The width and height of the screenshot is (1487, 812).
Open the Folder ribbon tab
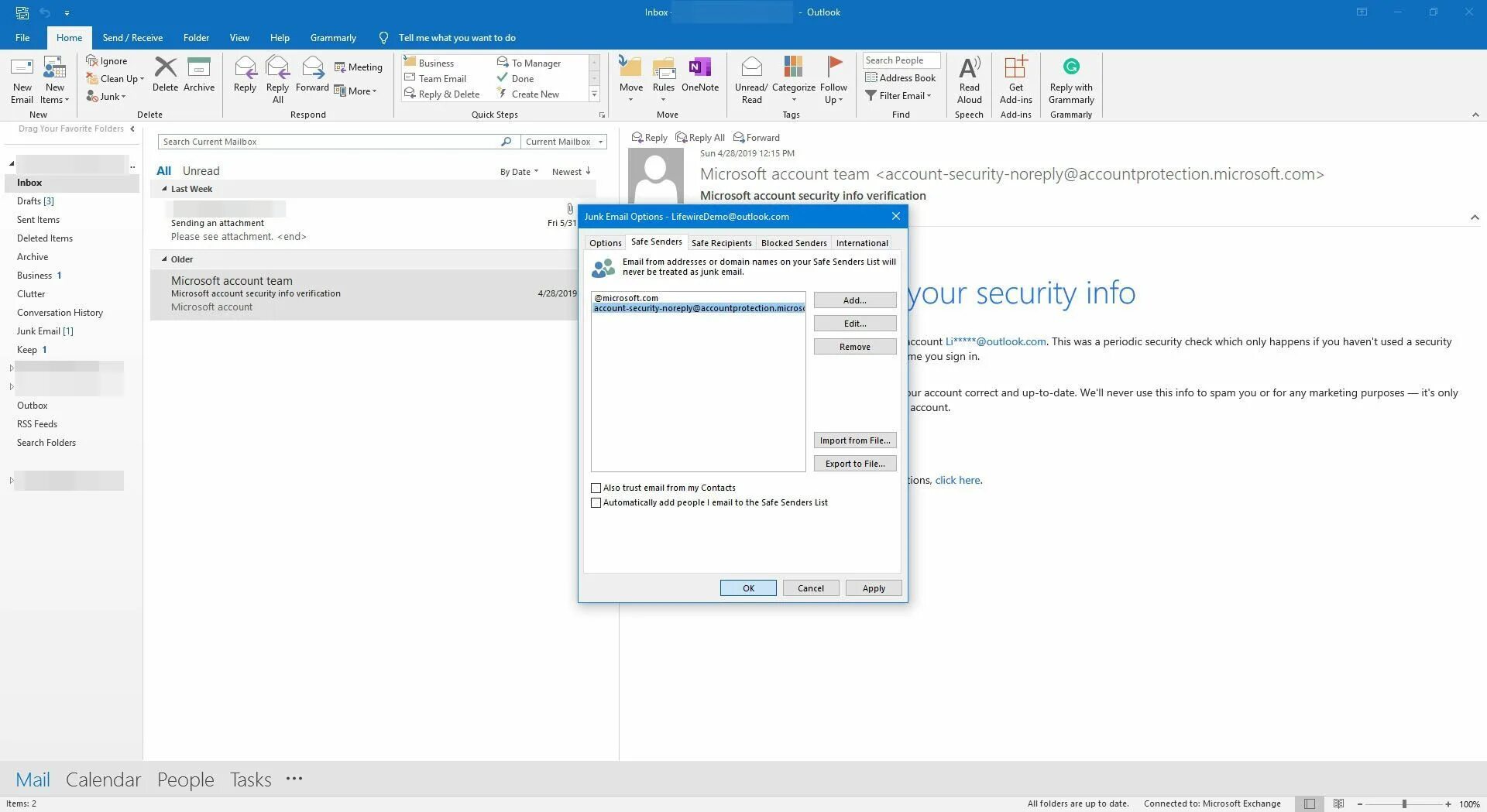[196, 38]
